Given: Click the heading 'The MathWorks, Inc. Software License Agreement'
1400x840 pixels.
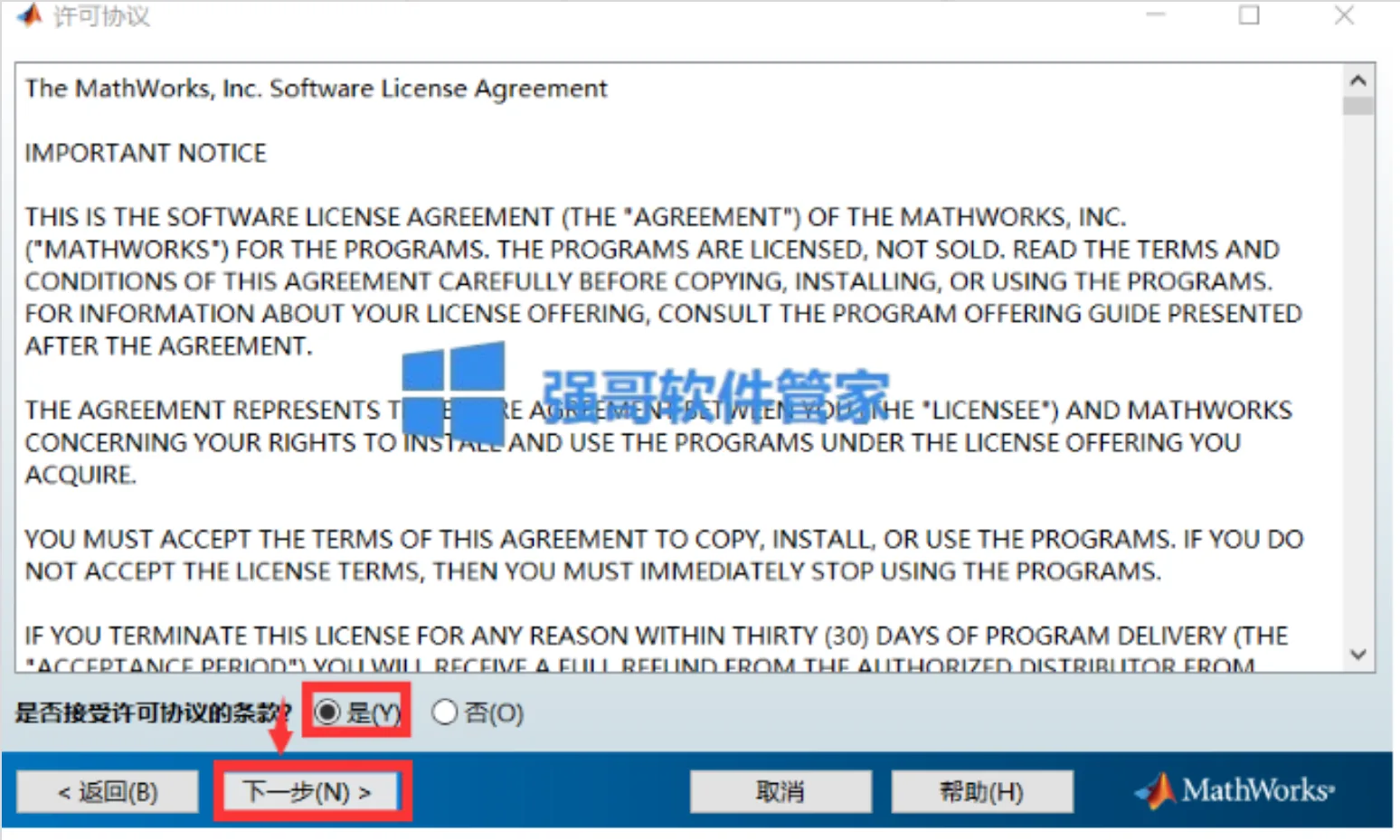Looking at the screenshot, I should 316,89.
